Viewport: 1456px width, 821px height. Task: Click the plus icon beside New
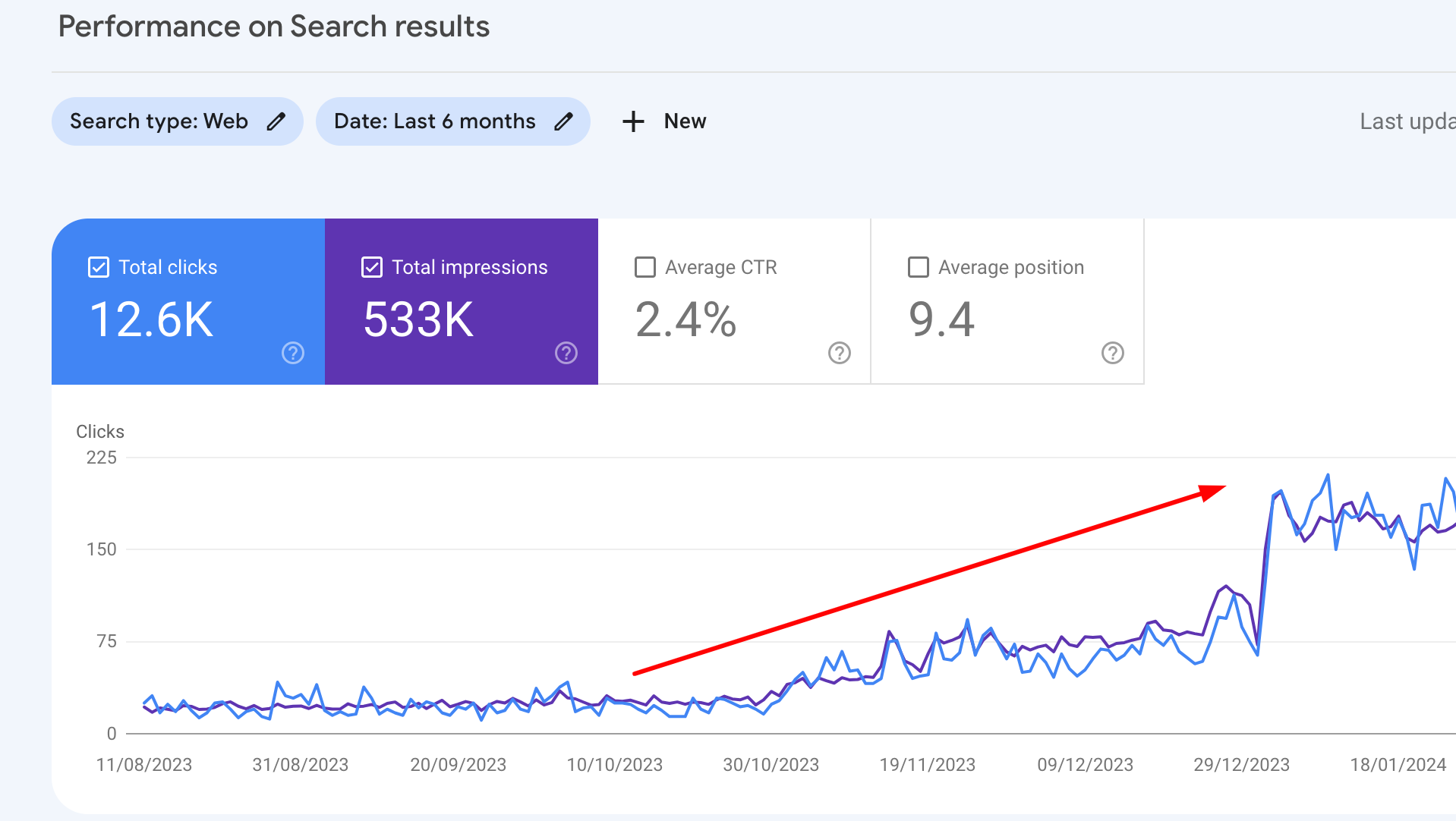(633, 121)
